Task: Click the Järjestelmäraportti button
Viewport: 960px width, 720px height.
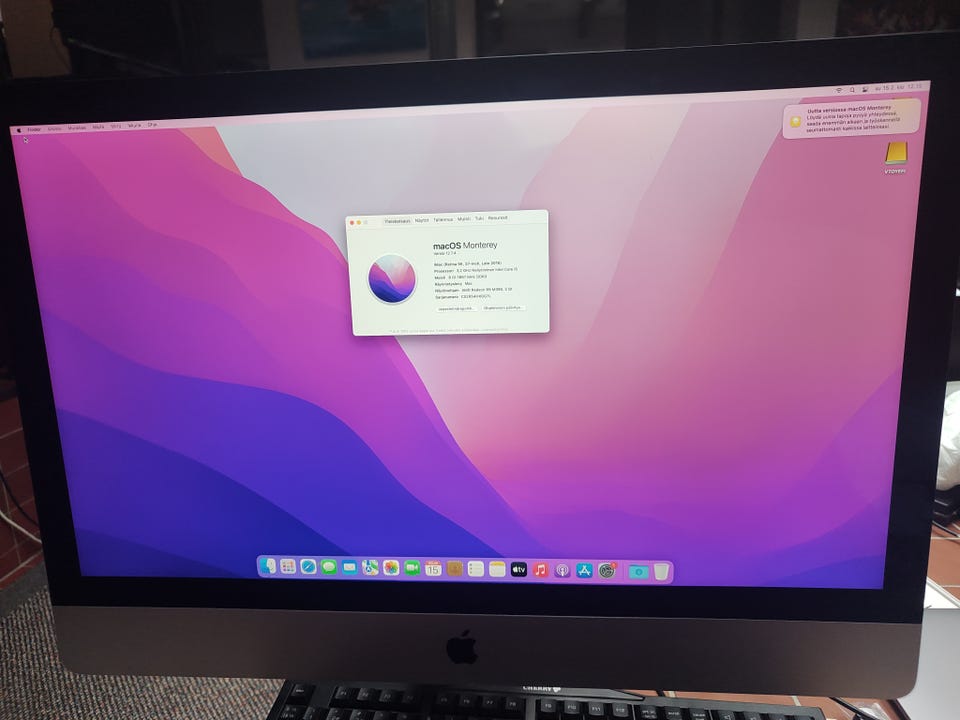Action: pos(456,309)
